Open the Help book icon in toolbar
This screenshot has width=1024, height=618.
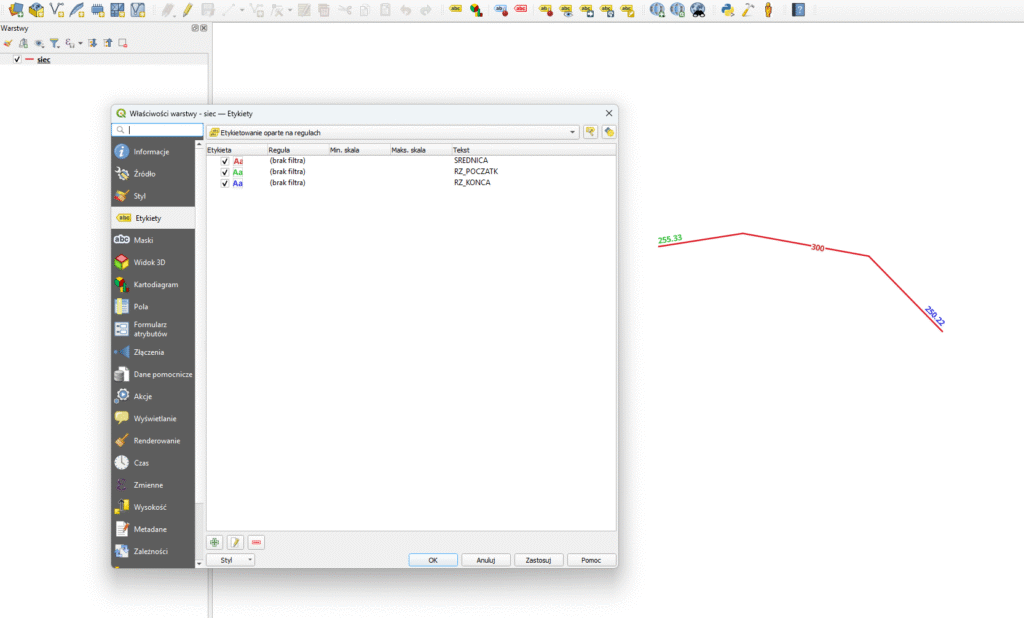(797, 10)
